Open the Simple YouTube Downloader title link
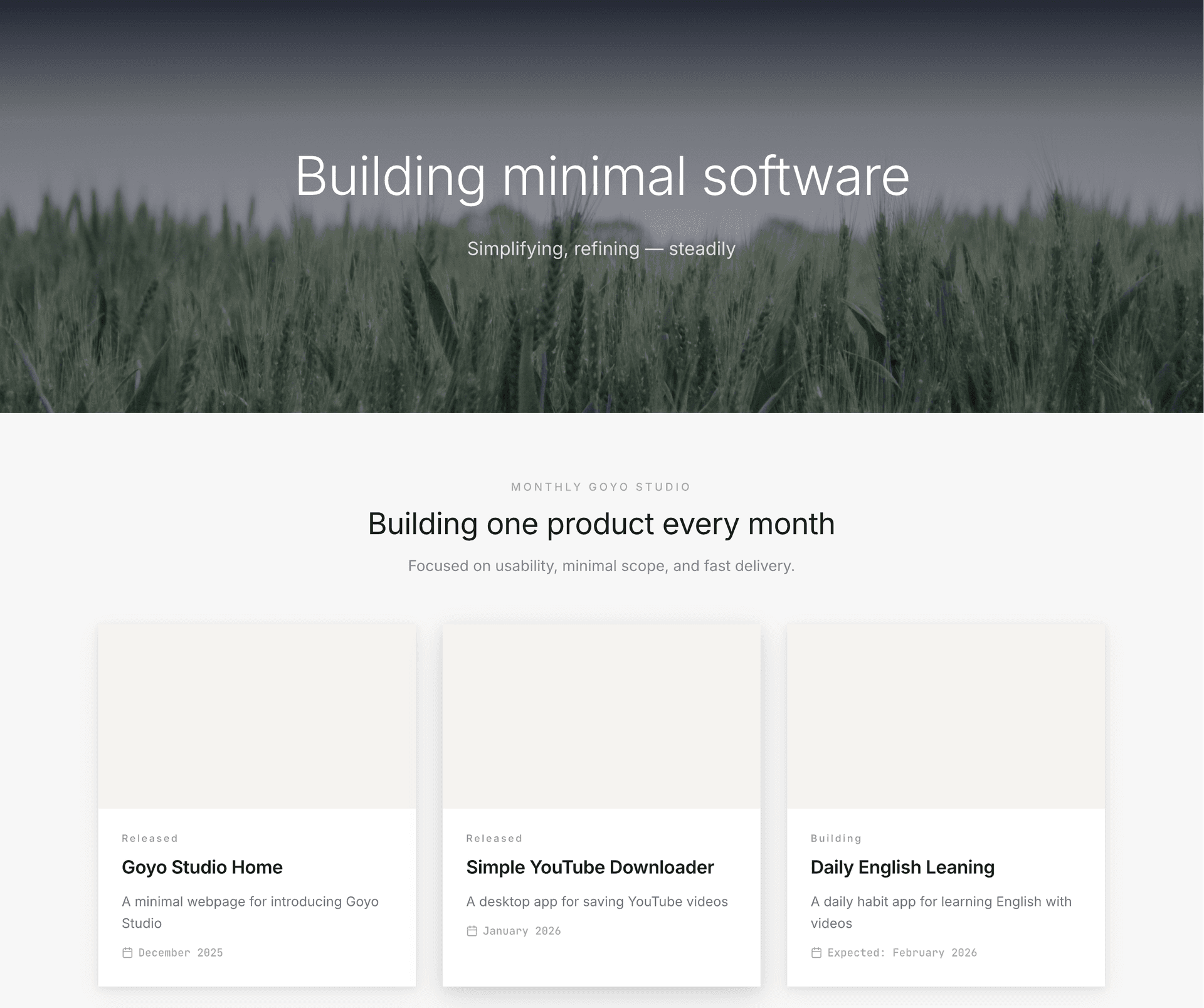1204x1008 pixels. pos(589,867)
